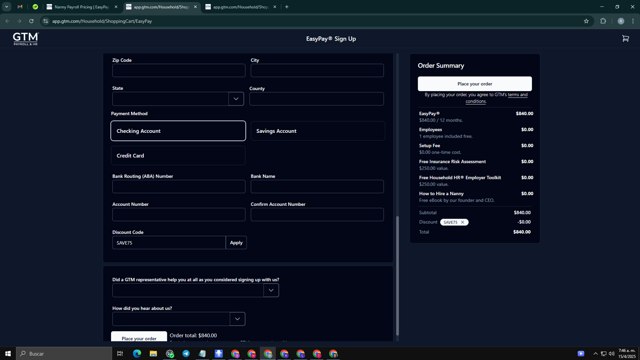Viewport: 640px width, 360px height.
Task: Select Savings Account payment method
Action: [318, 131]
